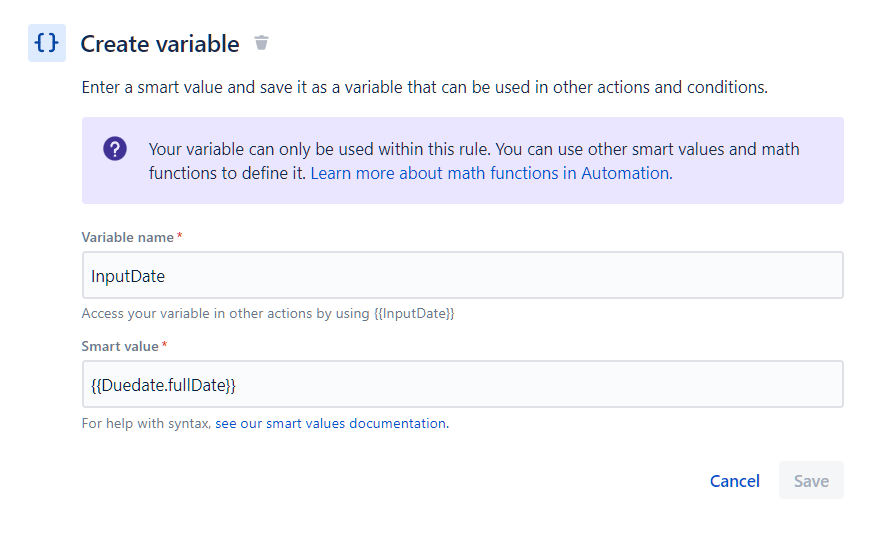884x540 pixels.
Task: Delete the variable using the trash icon
Action: pos(261,43)
